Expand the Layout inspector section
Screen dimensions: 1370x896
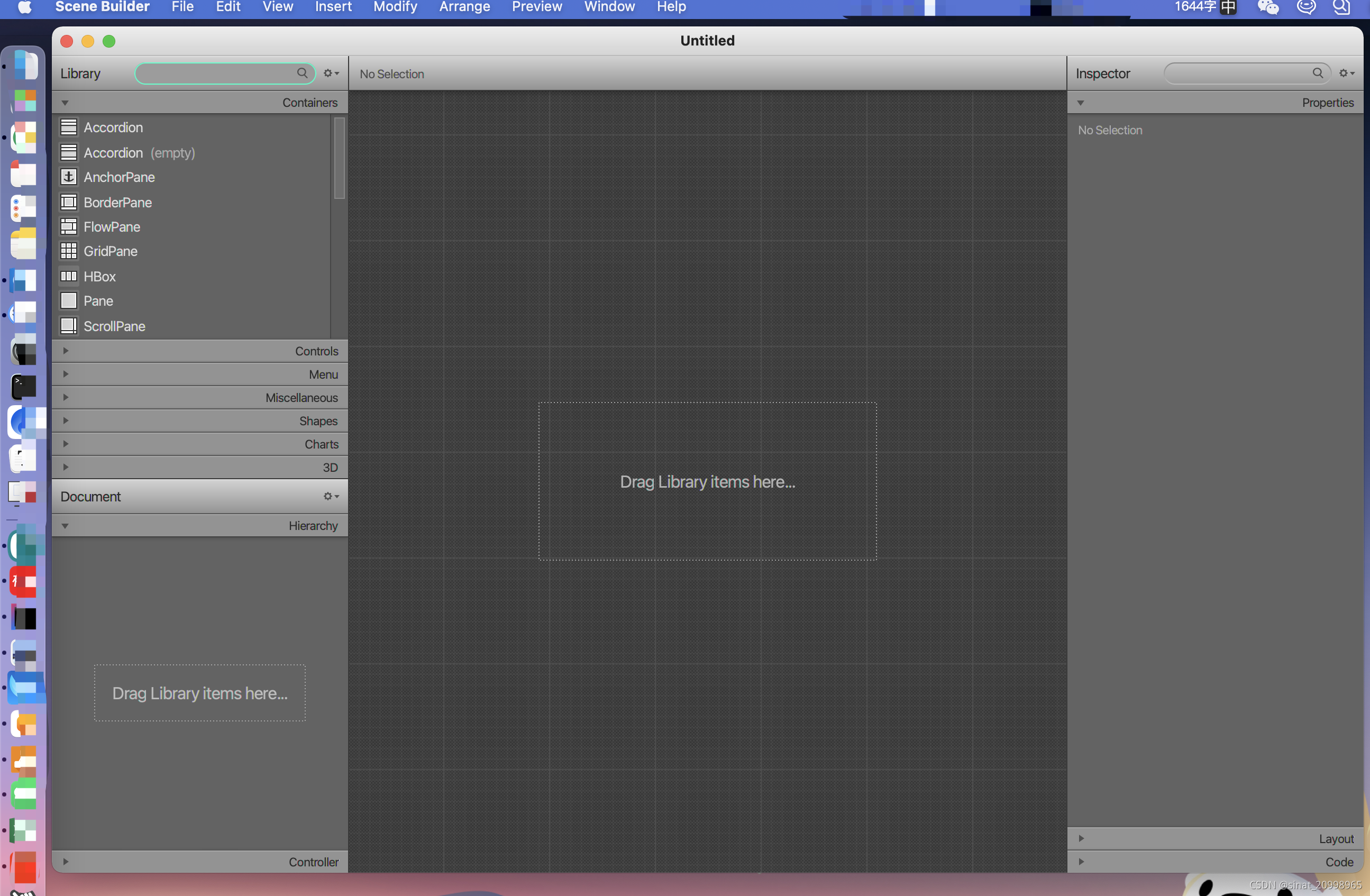(1081, 838)
